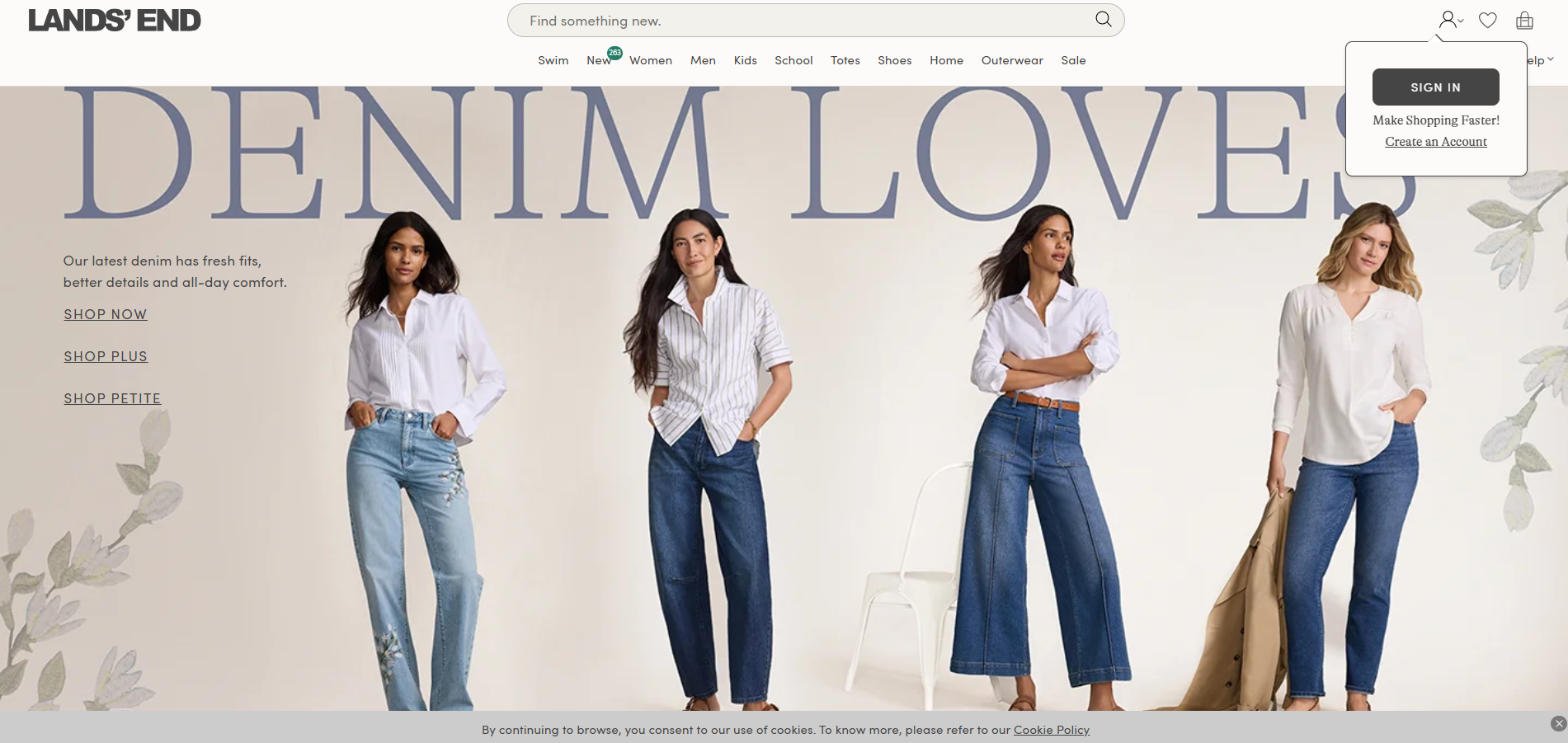The height and width of the screenshot is (743, 1568).
Task: Open the wishlist heart icon
Action: (1487, 19)
